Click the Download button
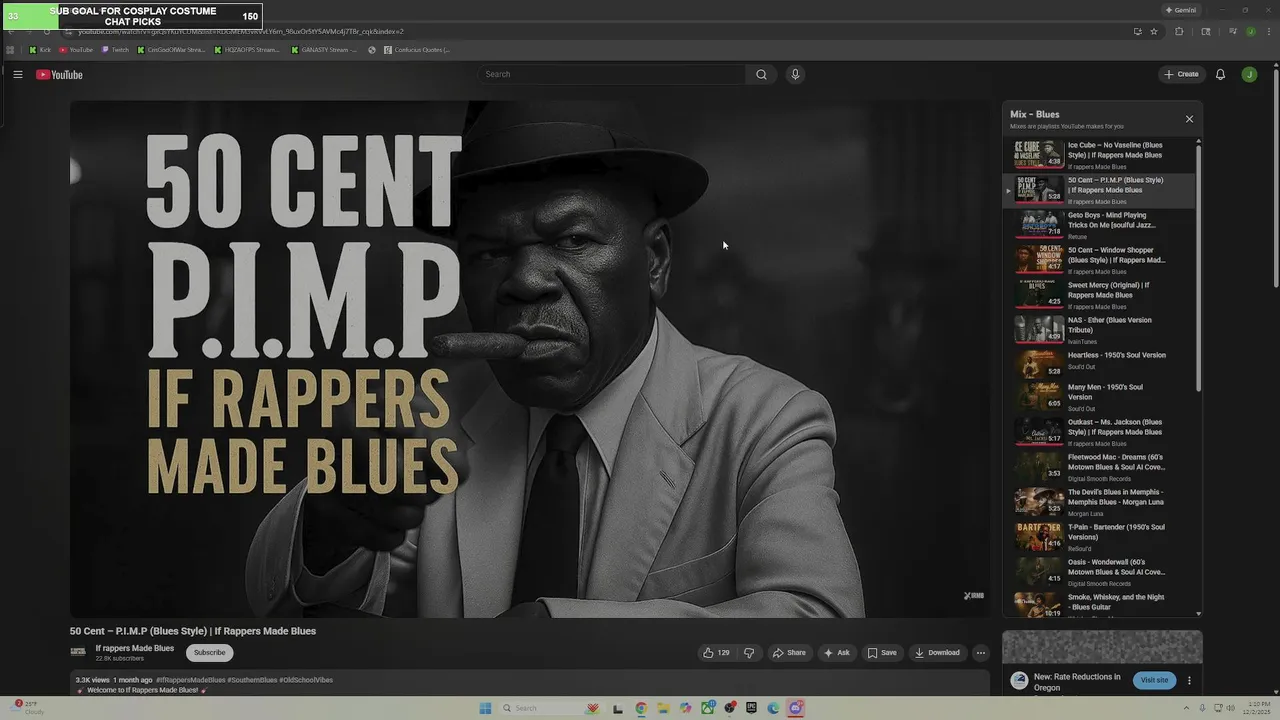Screen dimensions: 1280x720 coord(936,653)
